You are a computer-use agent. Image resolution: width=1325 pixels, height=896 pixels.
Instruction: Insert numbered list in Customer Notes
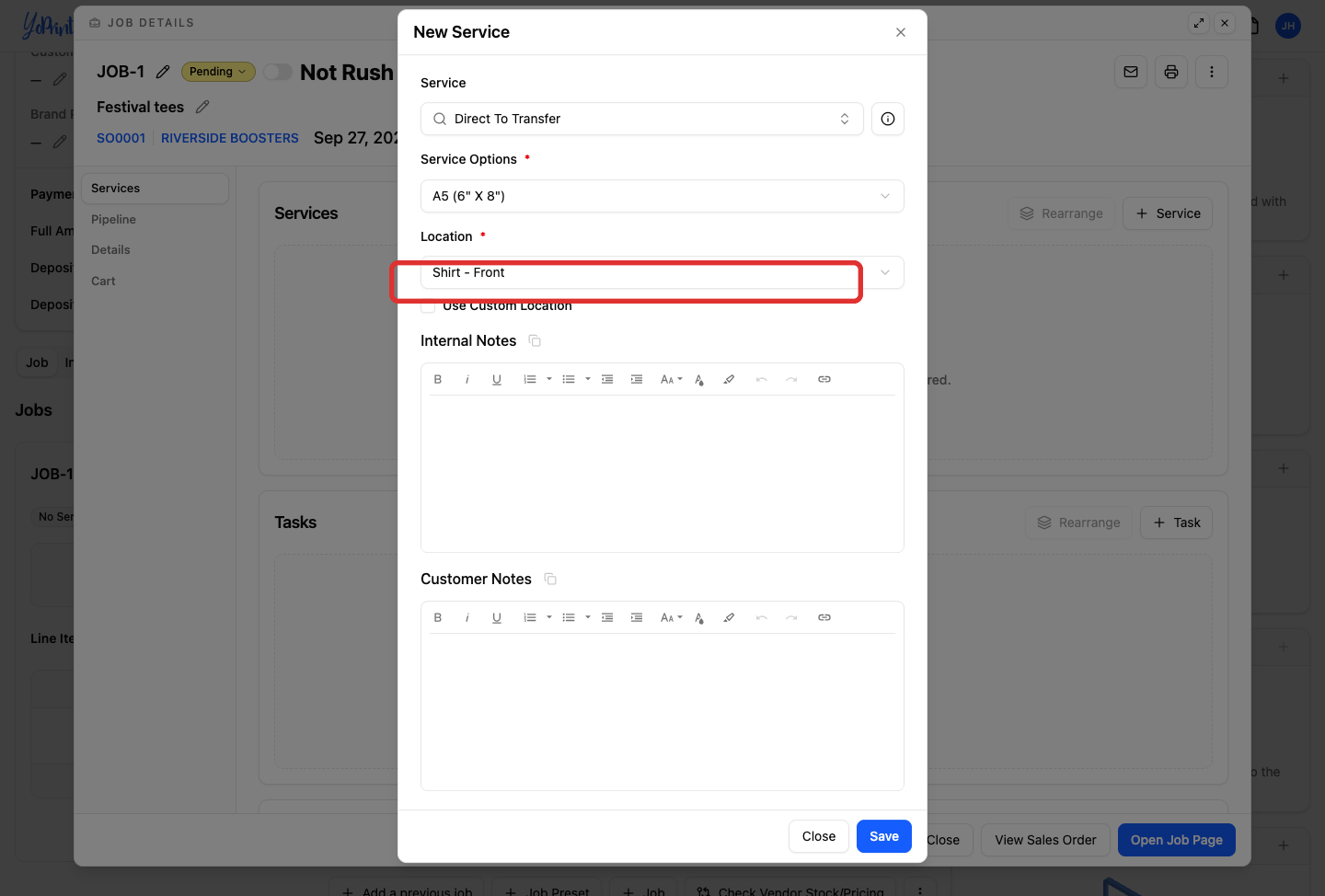(x=530, y=617)
